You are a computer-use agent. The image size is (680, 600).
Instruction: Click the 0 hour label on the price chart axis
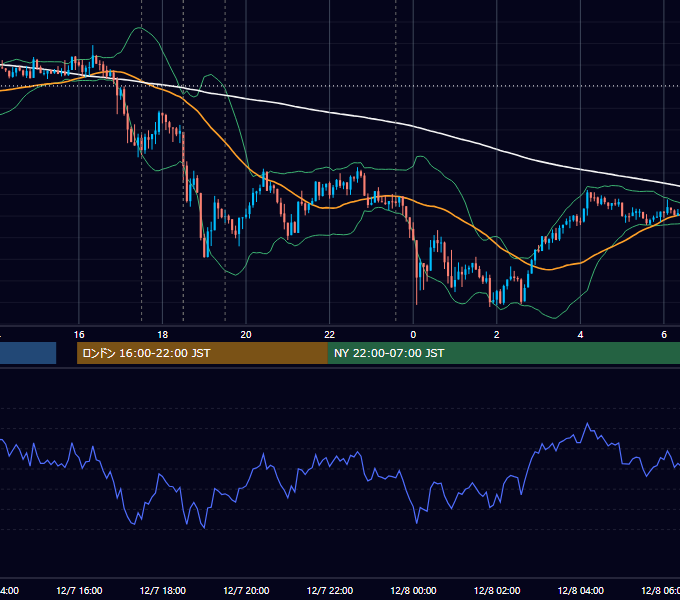(413, 335)
